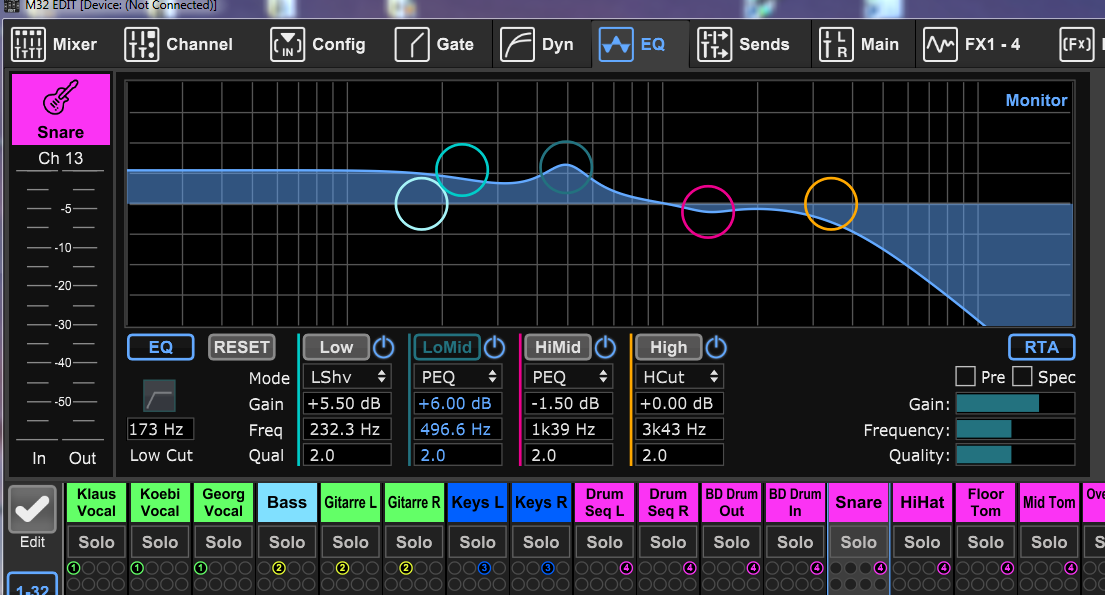Toggle the EQ on/off button
The image size is (1105, 595).
(161, 347)
